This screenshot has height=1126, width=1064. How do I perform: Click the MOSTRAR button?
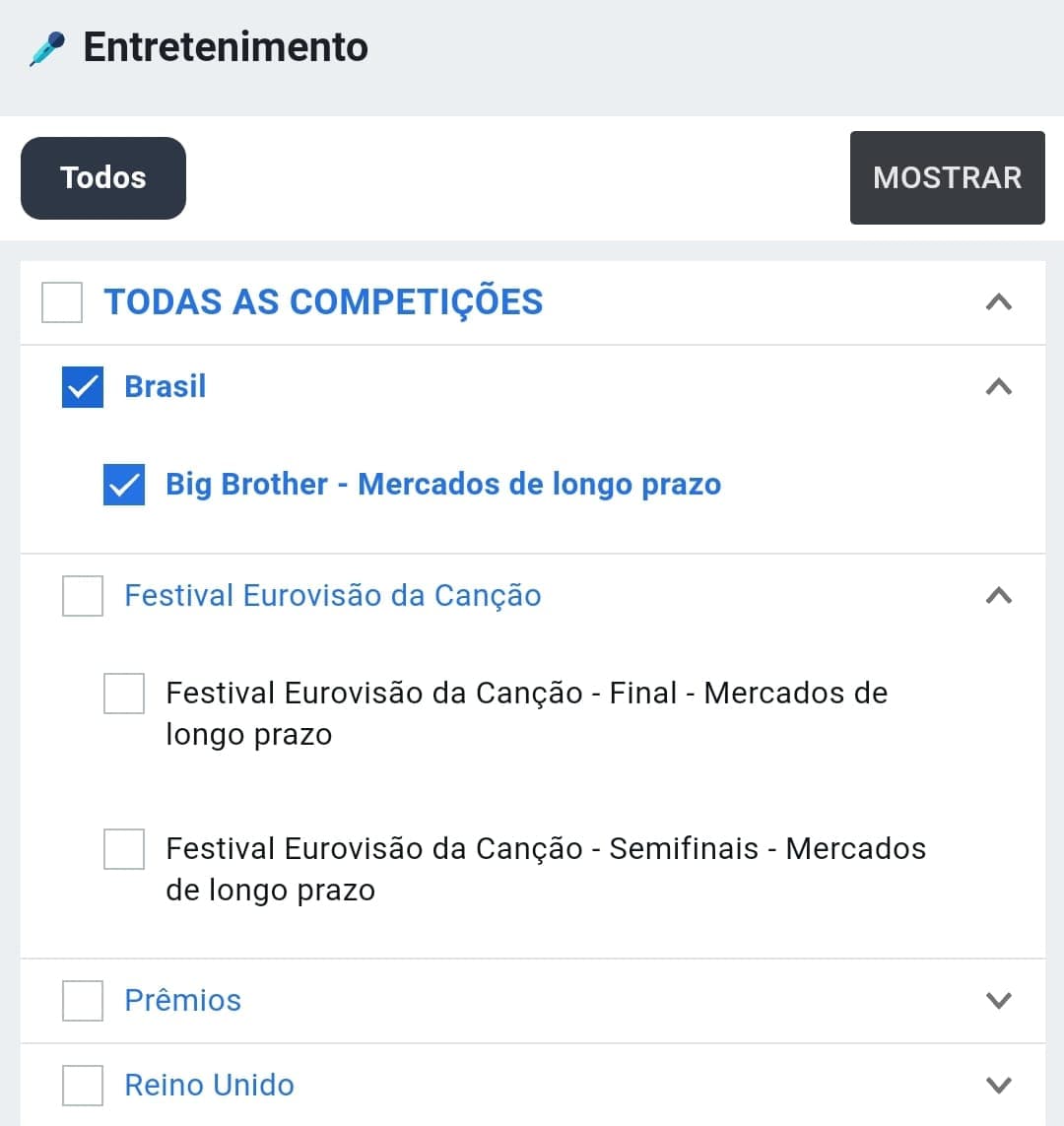tap(947, 177)
